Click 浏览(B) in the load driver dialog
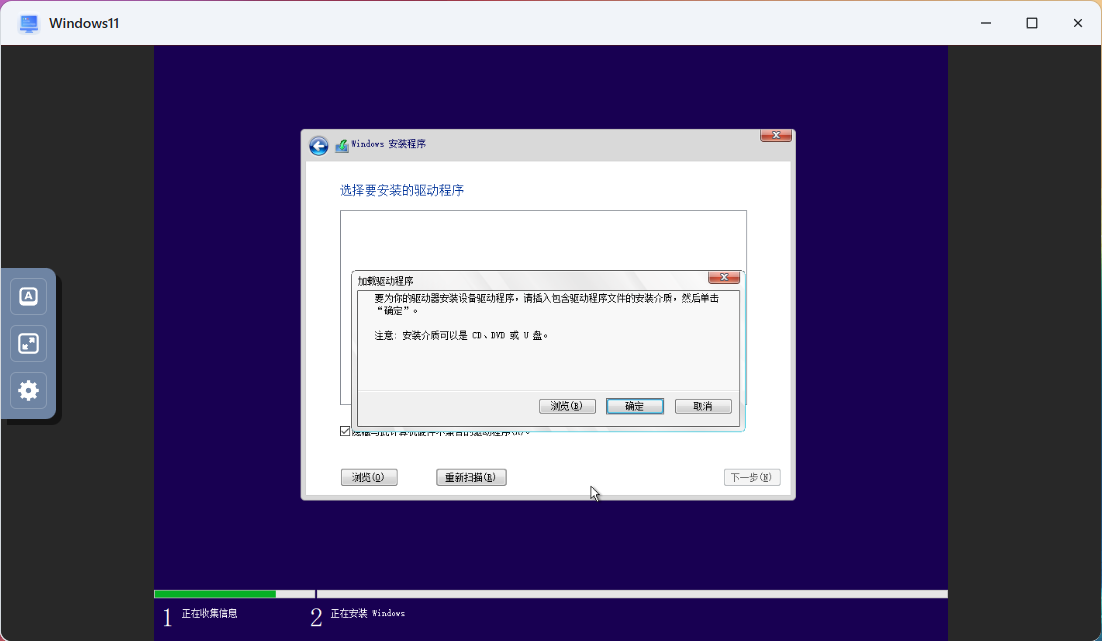The width and height of the screenshot is (1102, 641). coord(567,406)
